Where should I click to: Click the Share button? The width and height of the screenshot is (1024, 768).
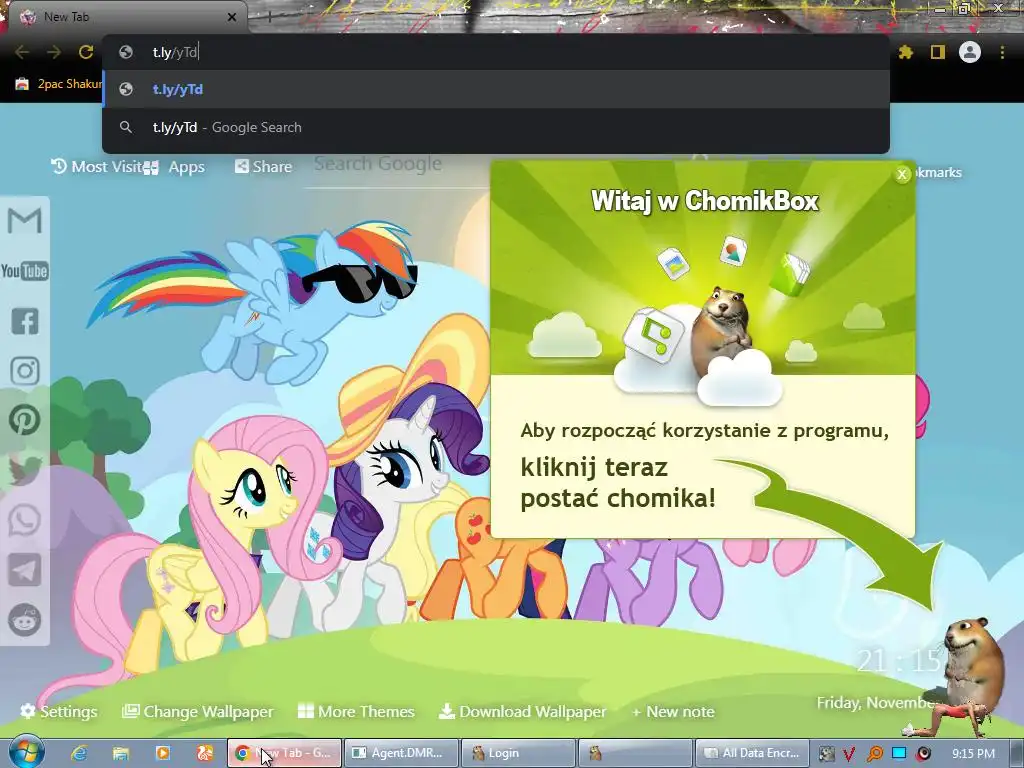click(264, 167)
